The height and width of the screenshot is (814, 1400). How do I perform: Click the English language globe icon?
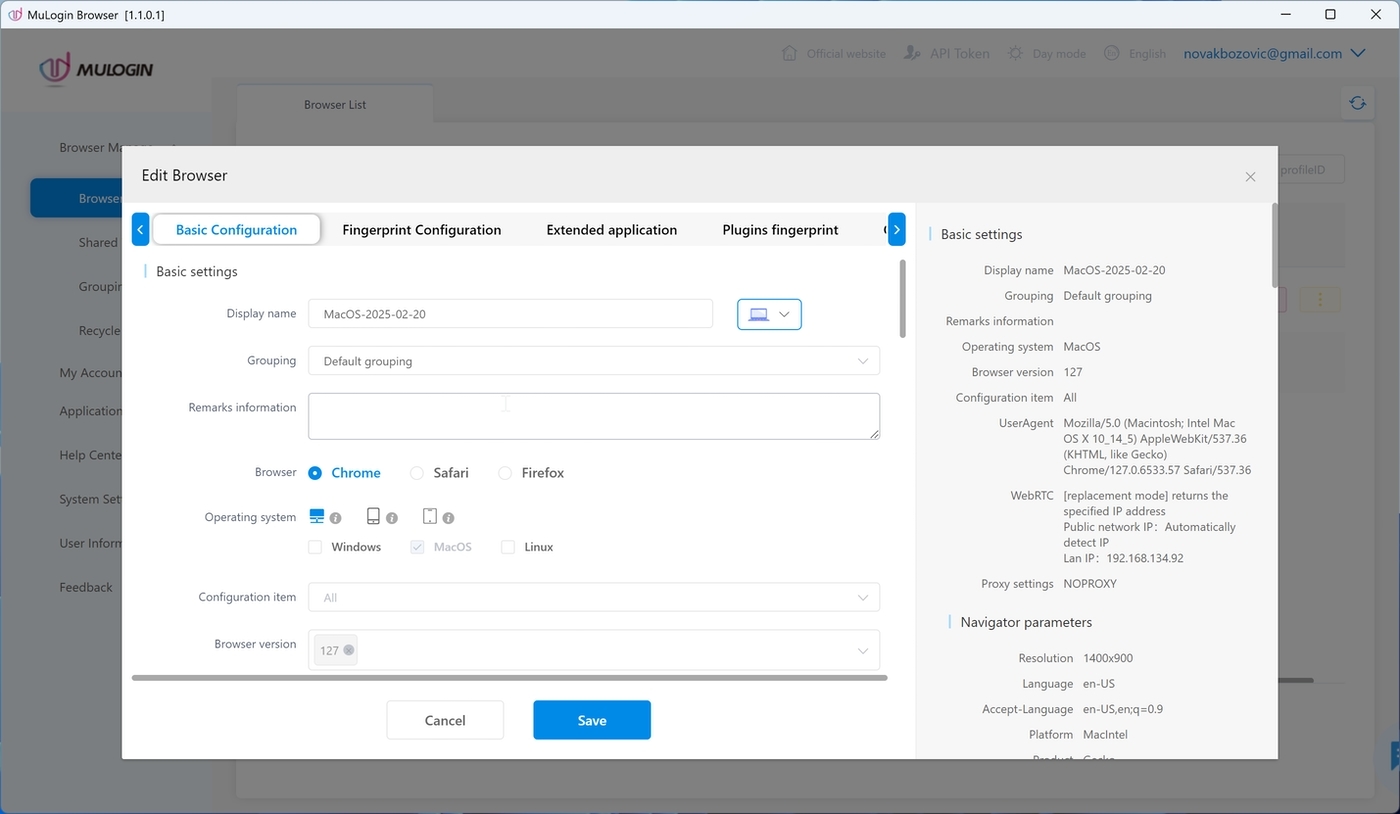pos(1111,53)
